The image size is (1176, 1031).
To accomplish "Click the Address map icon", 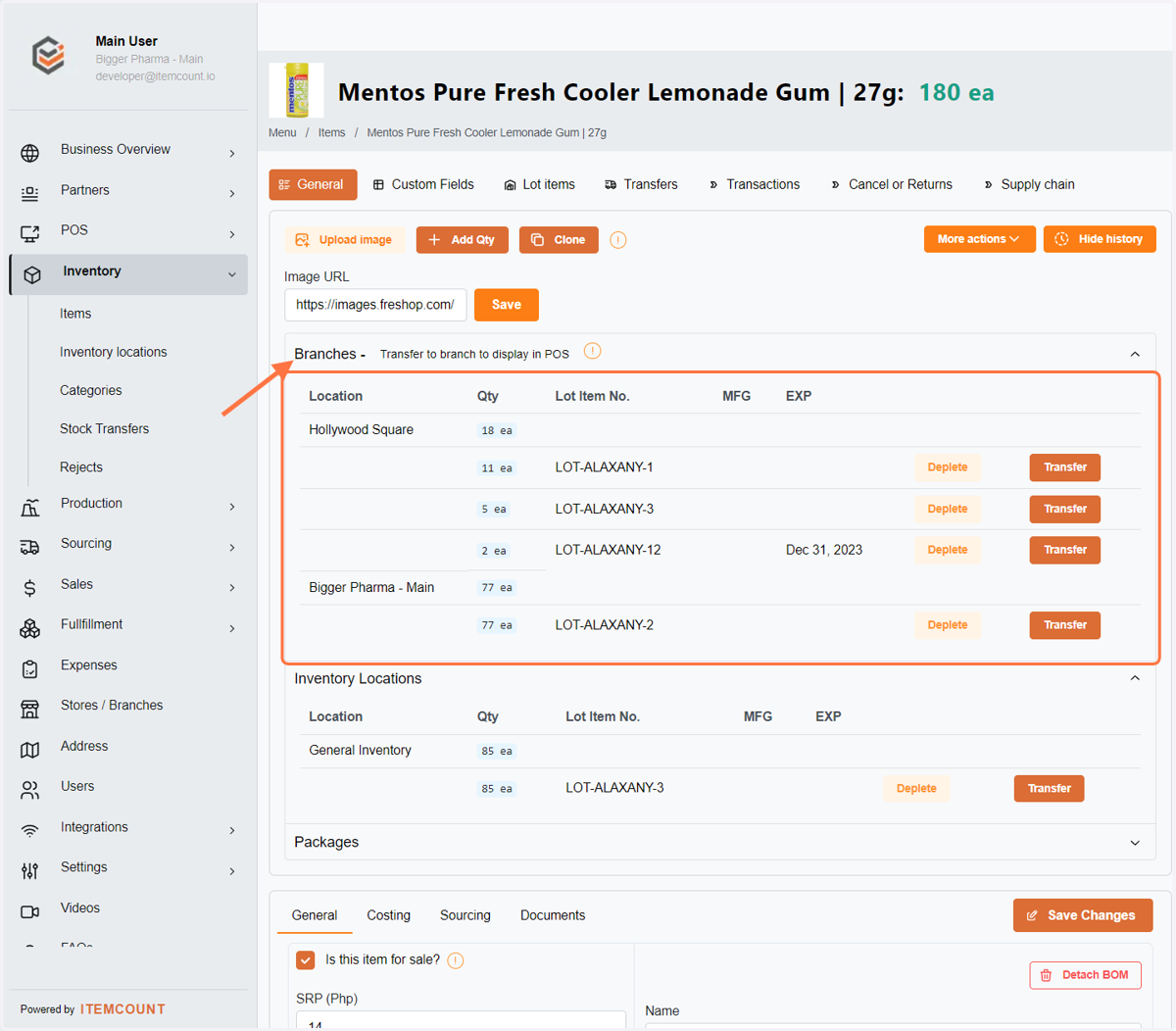I will [x=30, y=750].
